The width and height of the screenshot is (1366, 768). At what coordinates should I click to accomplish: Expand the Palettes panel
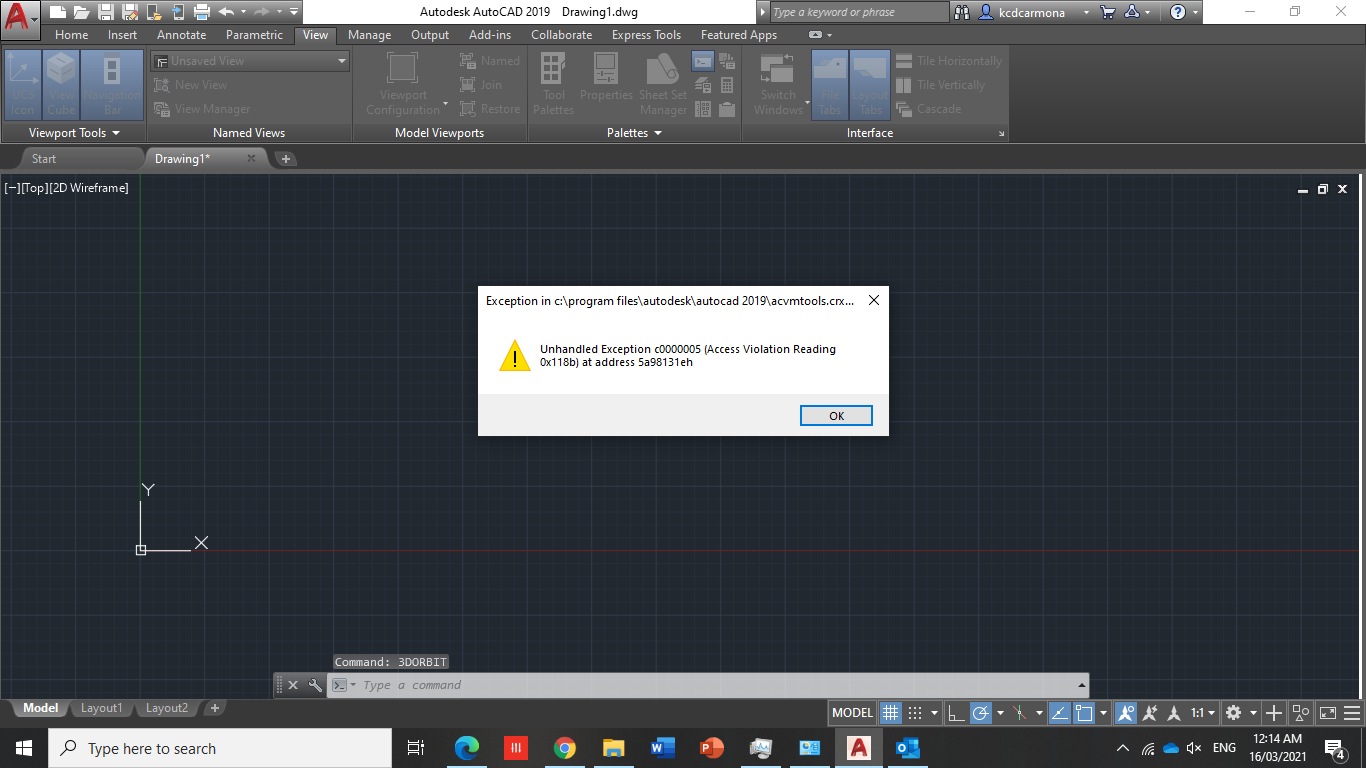pyautogui.click(x=635, y=133)
